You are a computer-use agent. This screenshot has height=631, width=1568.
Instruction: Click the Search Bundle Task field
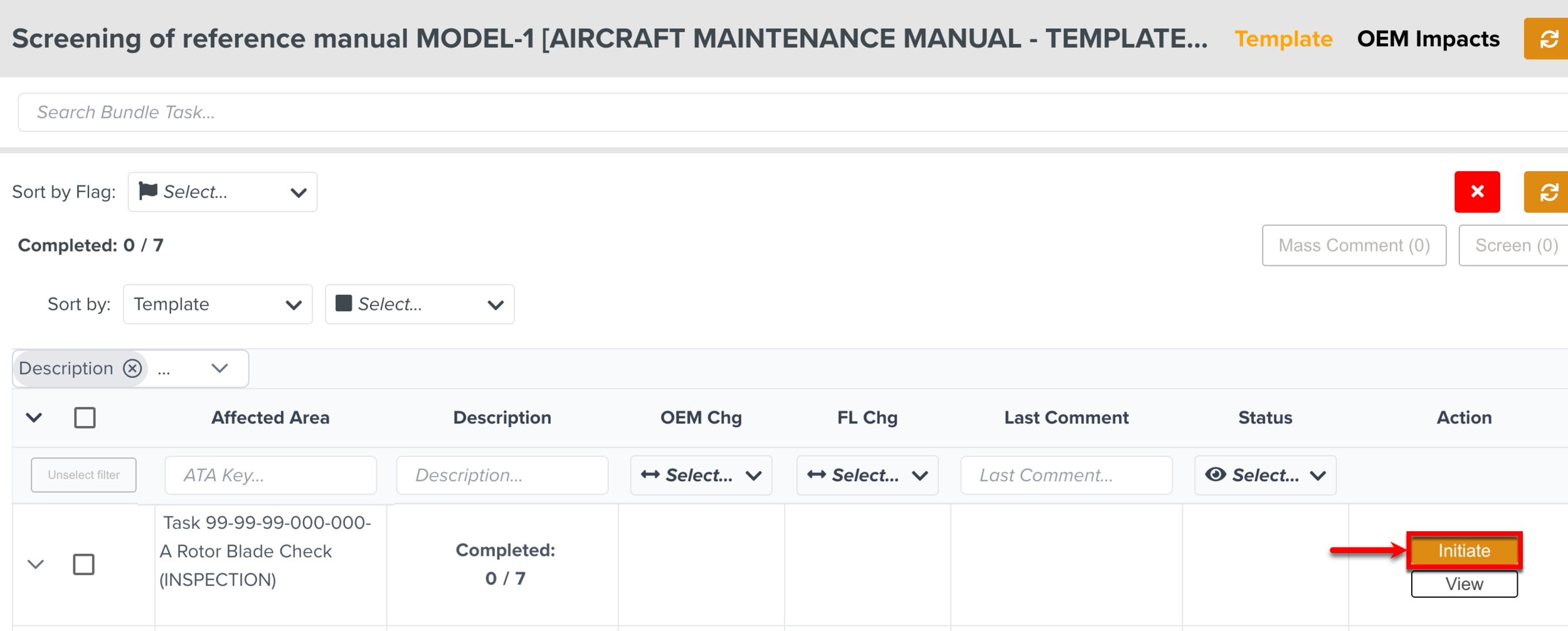pos(753,112)
